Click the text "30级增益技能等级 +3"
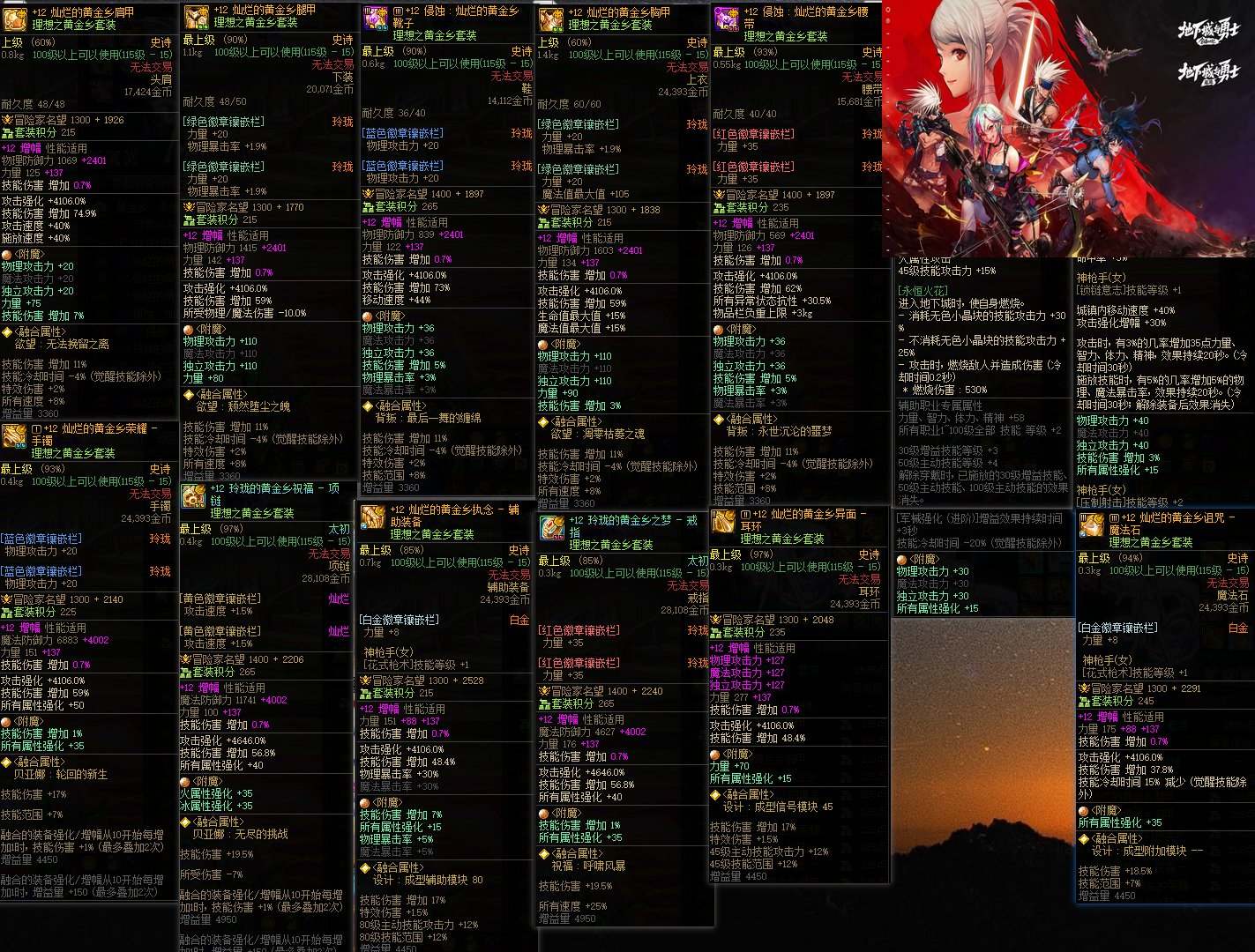 pyautogui.click(x=948, y=450)
